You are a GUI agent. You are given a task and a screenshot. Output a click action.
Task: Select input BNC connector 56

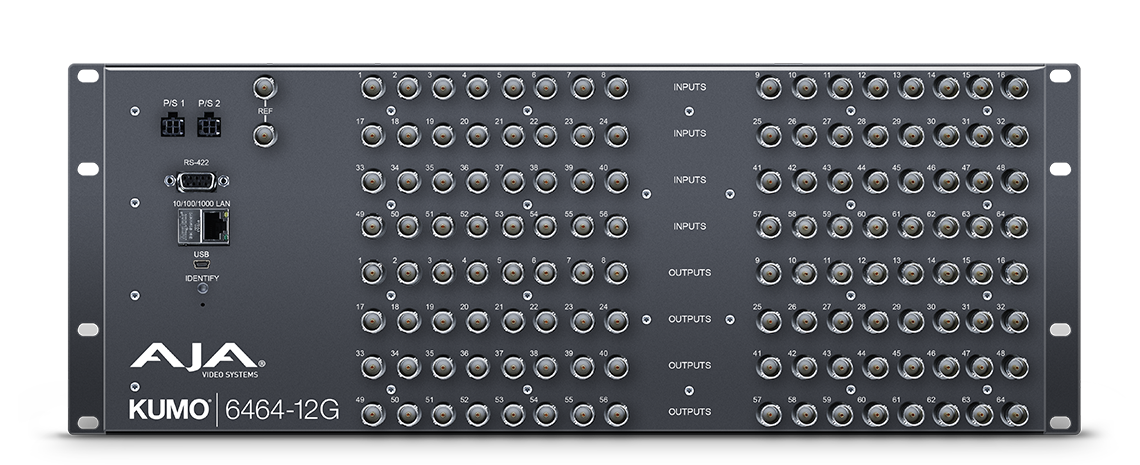coord(617,227)
